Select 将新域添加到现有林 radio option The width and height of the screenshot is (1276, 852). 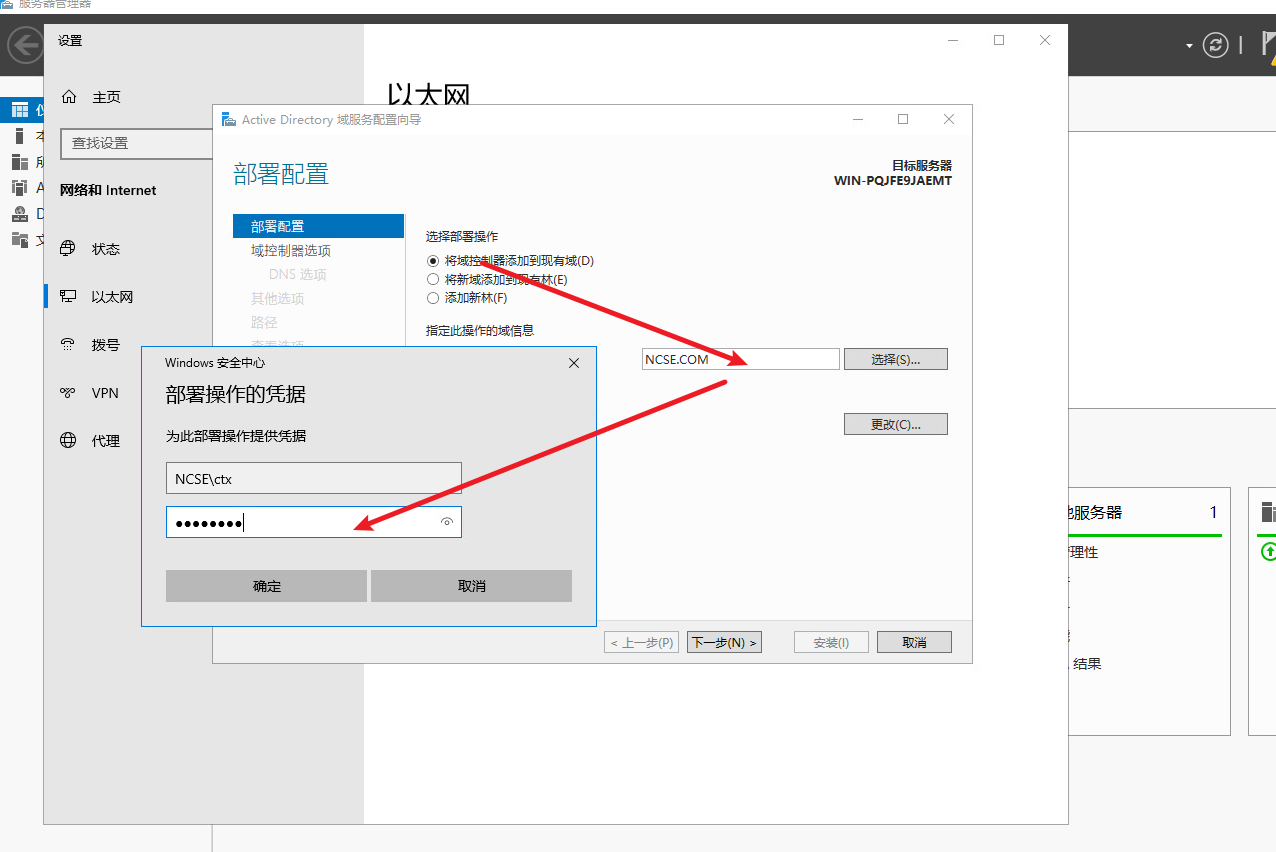(x=433, y=280)
